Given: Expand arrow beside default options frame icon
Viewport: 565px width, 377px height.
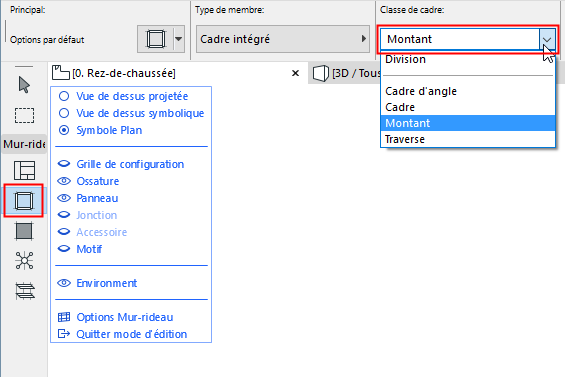Looking at the screenshot, I should (179, 39).
